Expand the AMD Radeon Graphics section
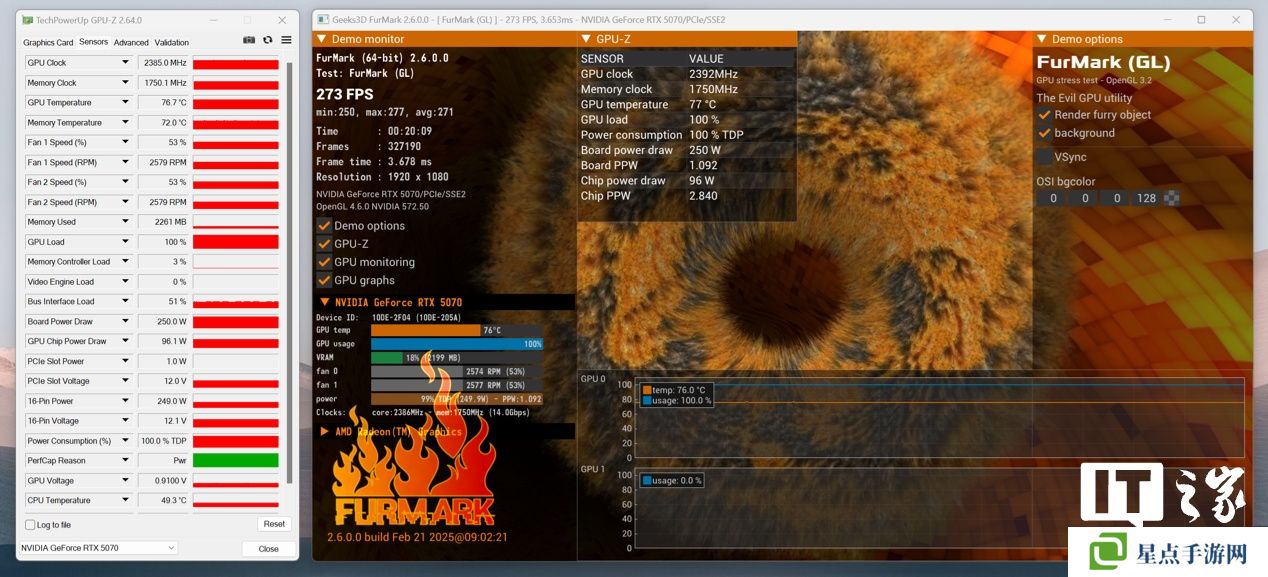Viewport: 1268px width, 577px height. coord(325,431)
